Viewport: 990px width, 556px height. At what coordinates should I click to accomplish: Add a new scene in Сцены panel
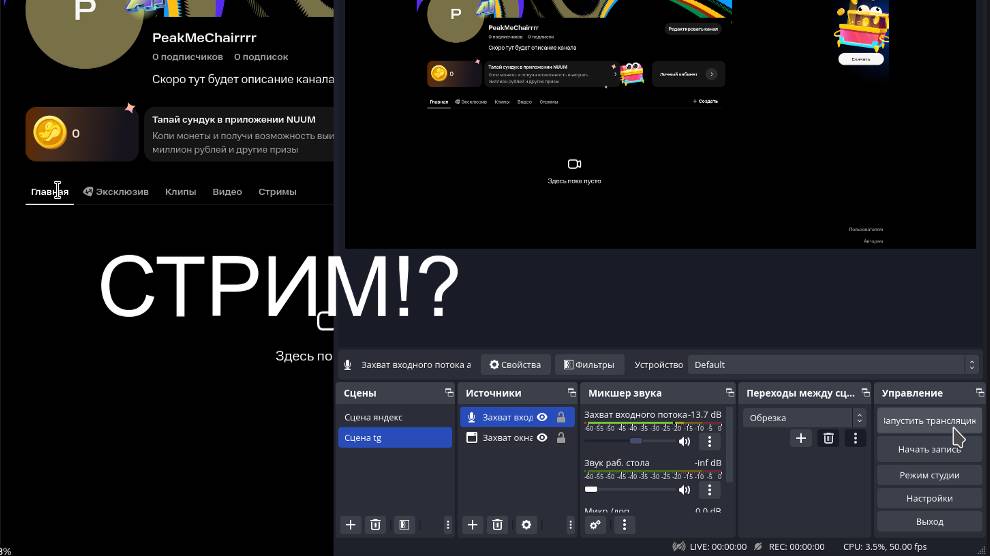tap(350, 524)
